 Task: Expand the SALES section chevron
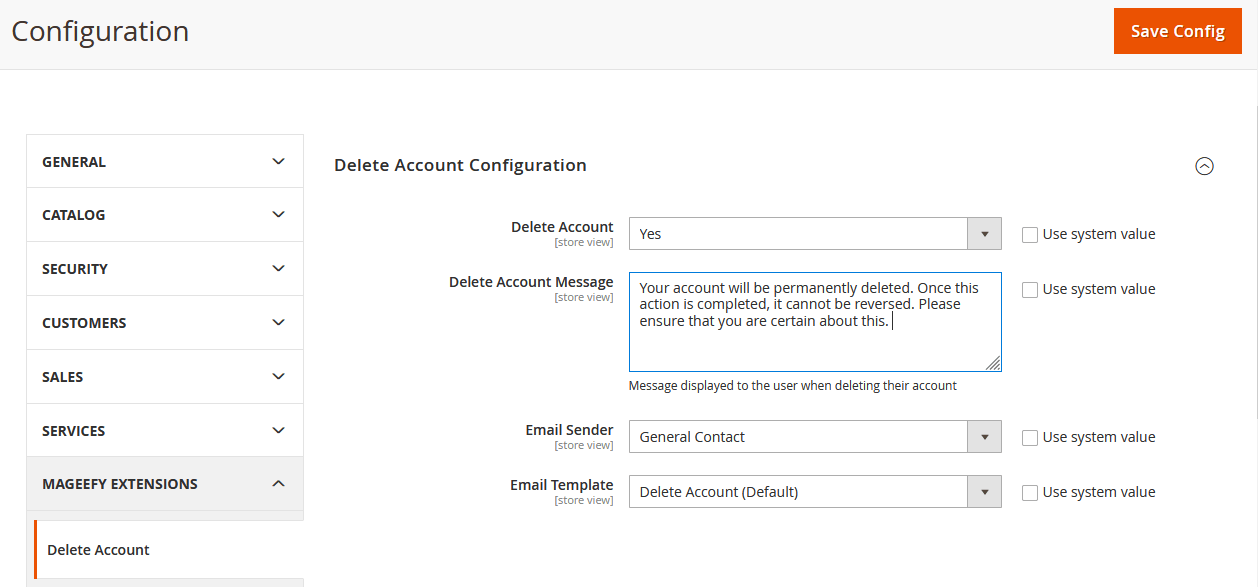tap(279, 376)
